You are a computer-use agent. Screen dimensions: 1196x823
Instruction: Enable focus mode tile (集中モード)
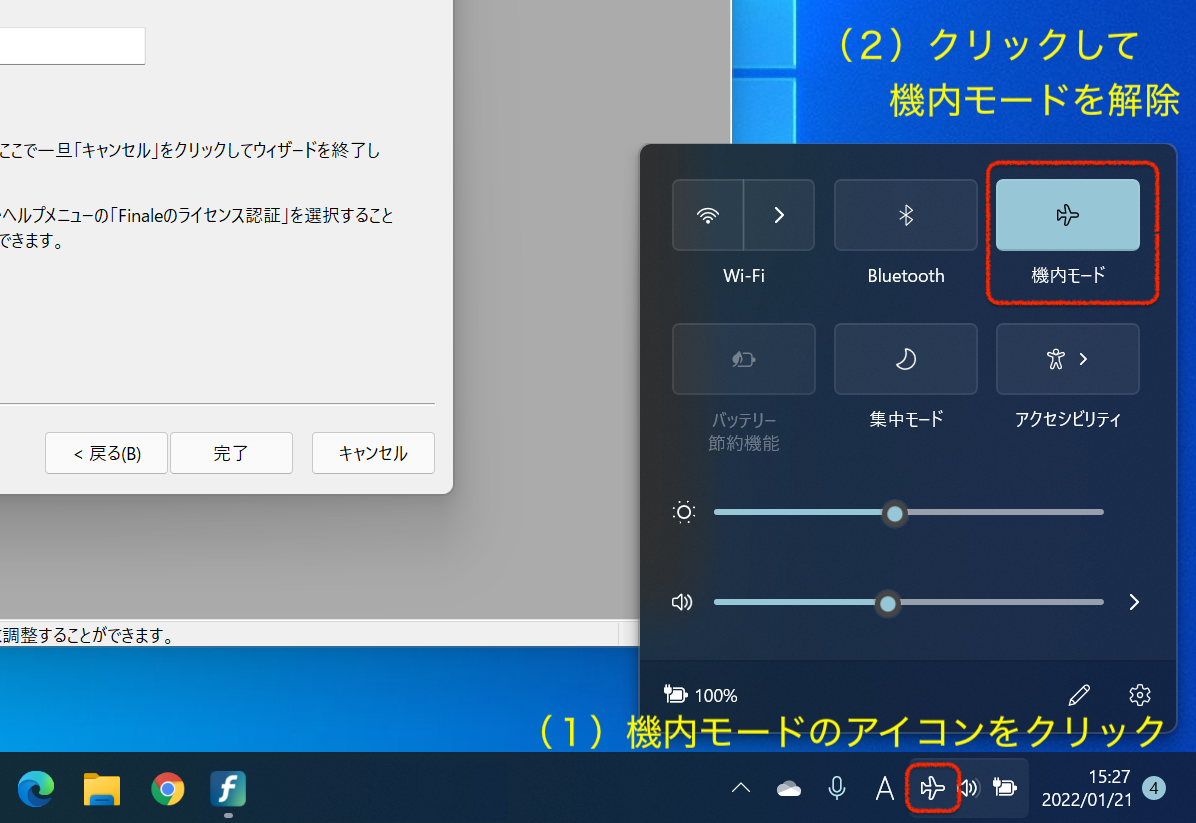[x=905, y=359]
